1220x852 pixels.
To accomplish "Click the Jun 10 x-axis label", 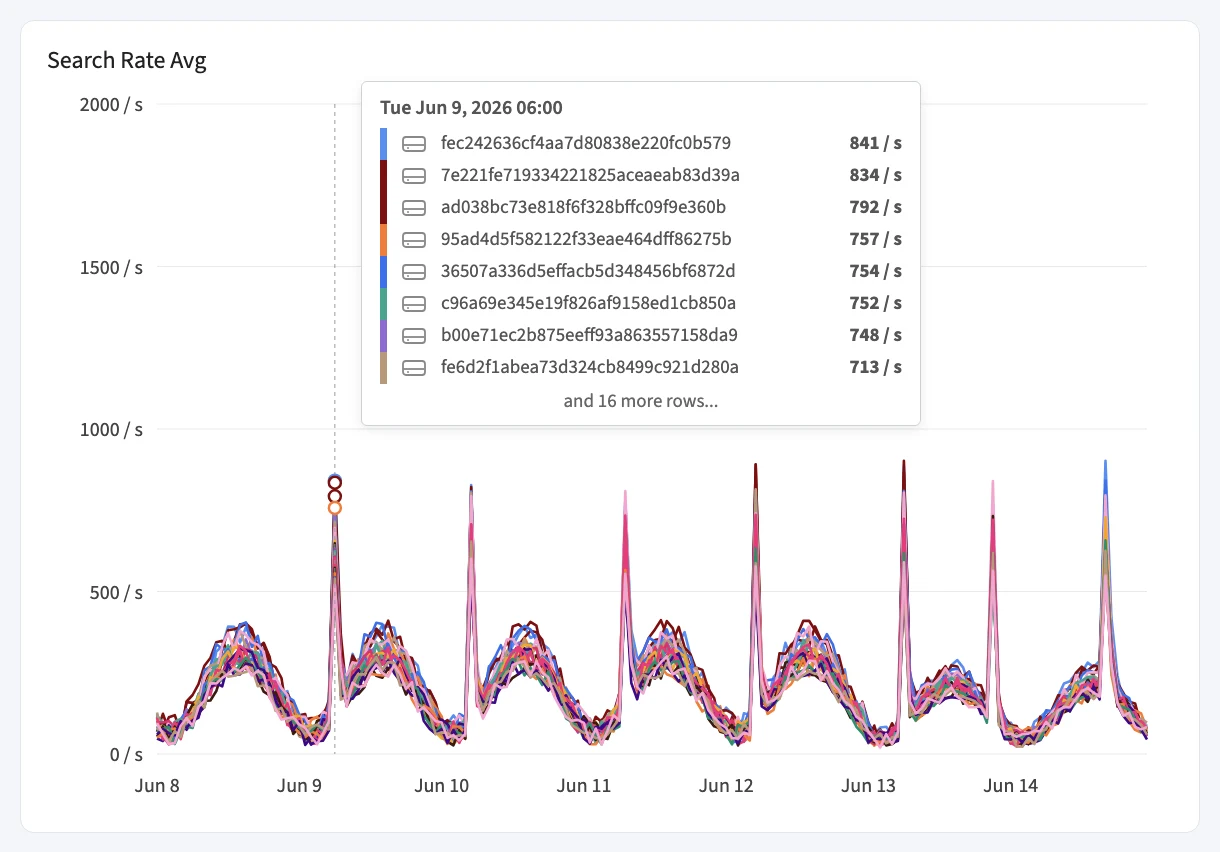I will click(x=442, y=786).
